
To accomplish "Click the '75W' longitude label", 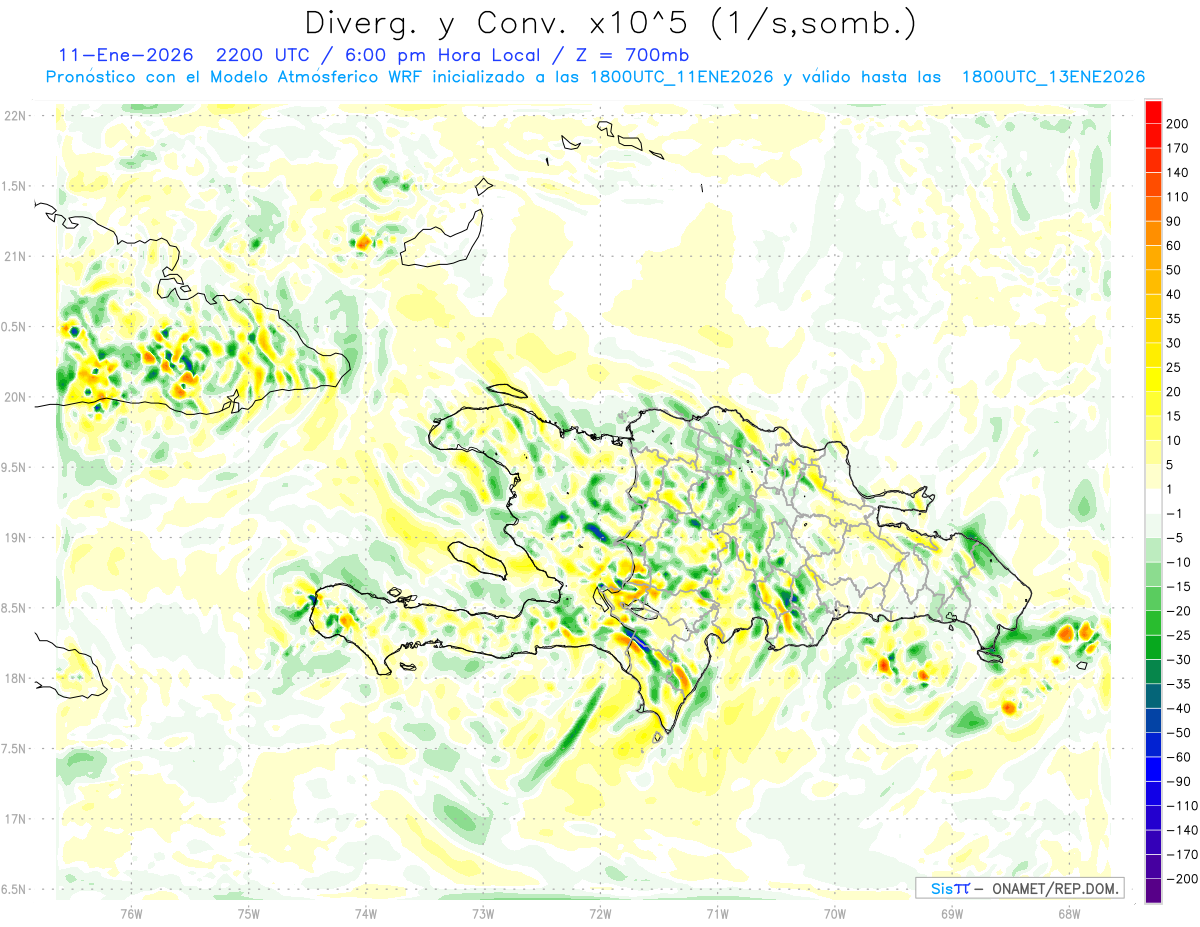I will point(249,912).
